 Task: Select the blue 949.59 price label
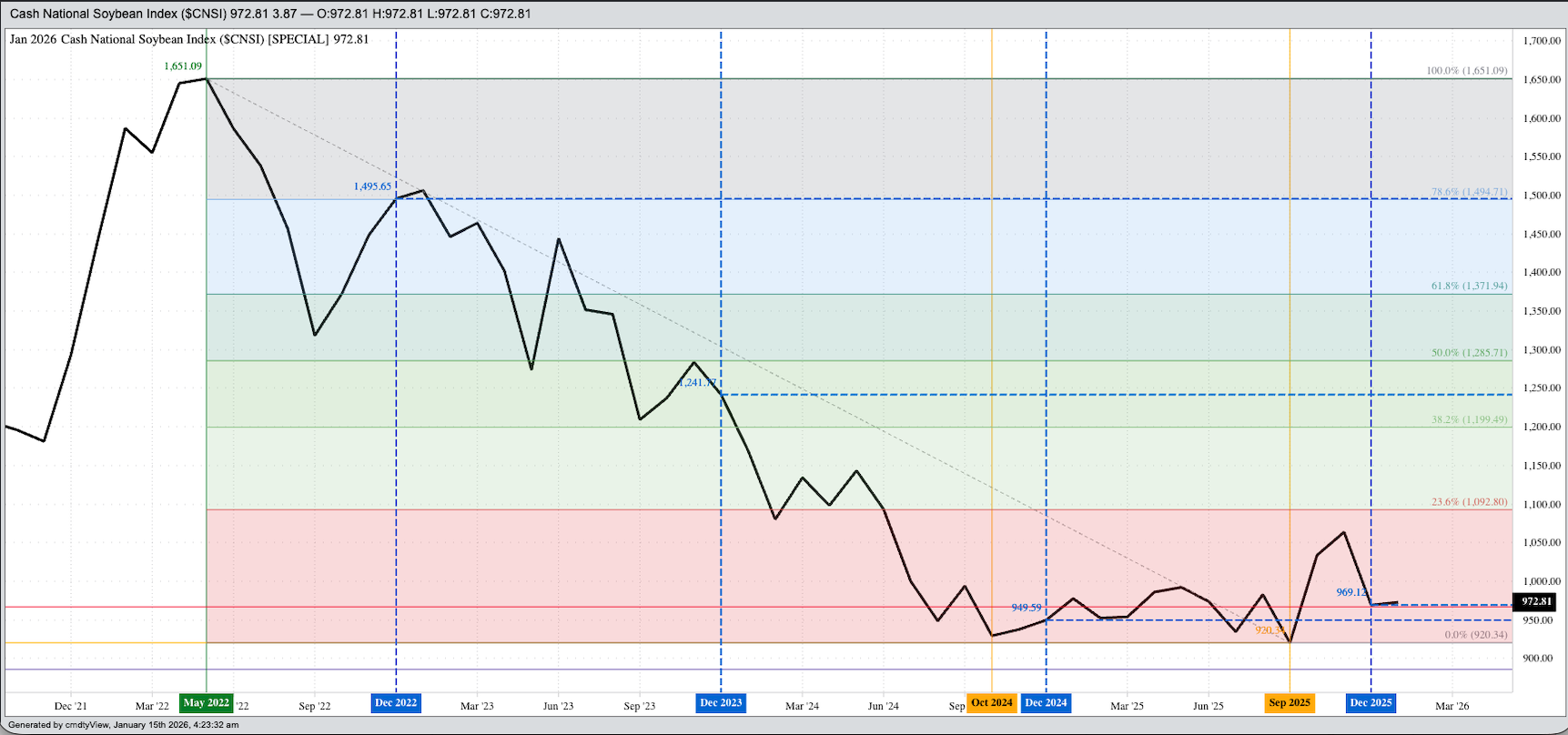(x=1027, y=608)
